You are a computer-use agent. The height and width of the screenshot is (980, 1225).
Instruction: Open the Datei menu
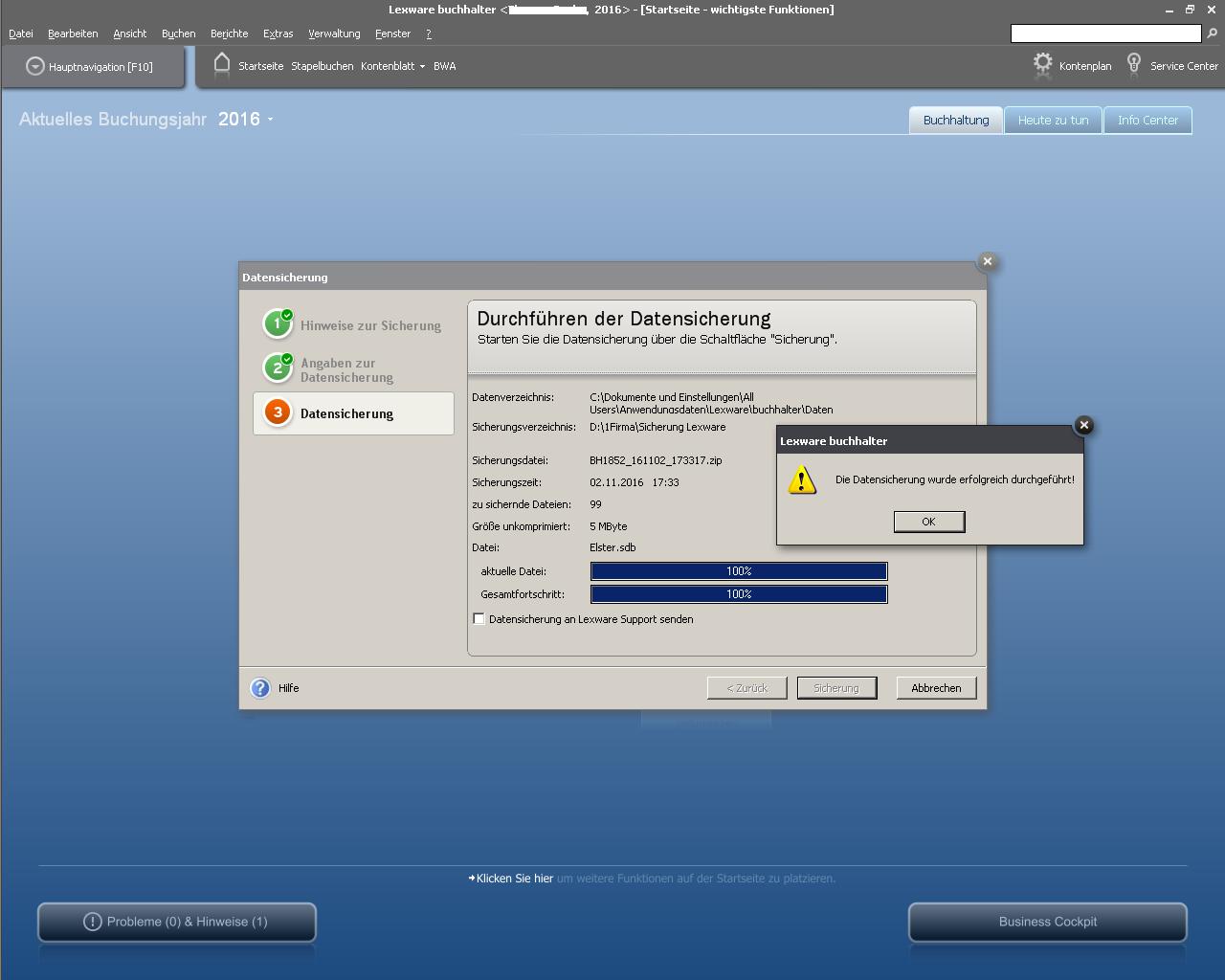[x=21, y=33]
